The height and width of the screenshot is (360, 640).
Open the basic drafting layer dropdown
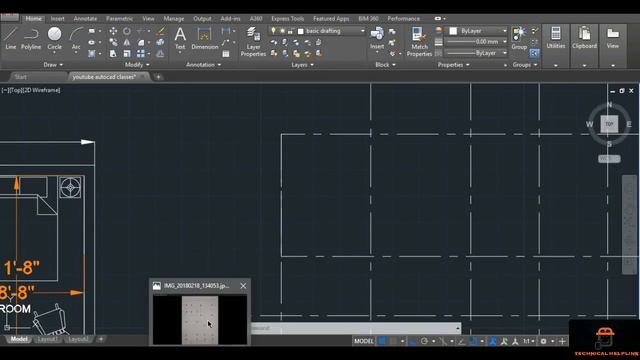click(362, 31)
